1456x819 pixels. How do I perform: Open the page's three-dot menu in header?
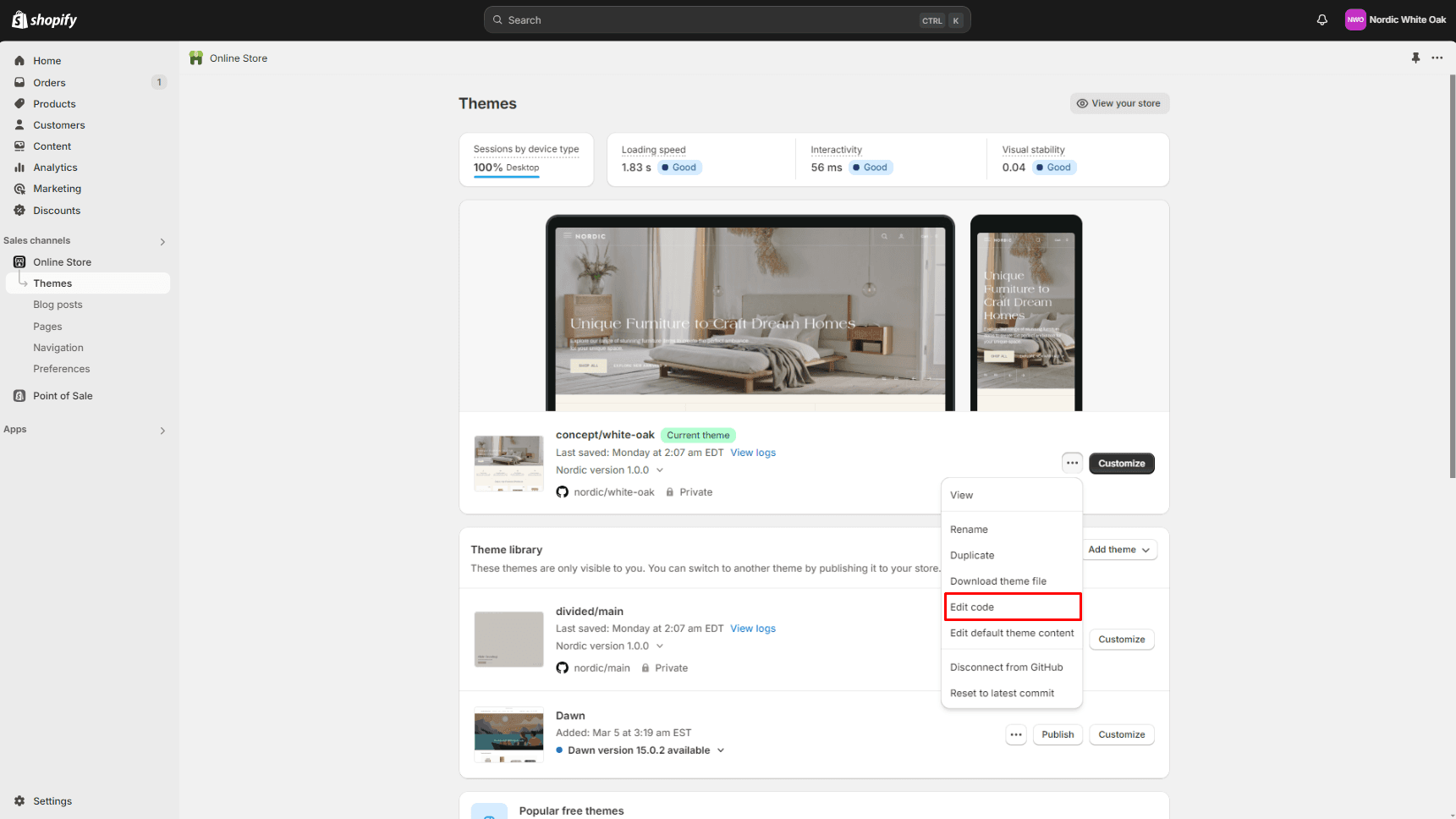coord(1437,58)
